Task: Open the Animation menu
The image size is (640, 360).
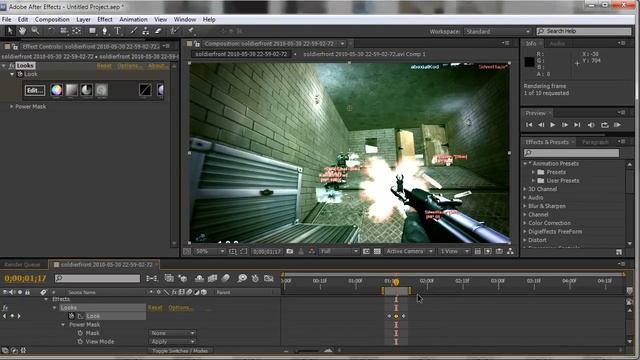Action: (x=133, y=19)
